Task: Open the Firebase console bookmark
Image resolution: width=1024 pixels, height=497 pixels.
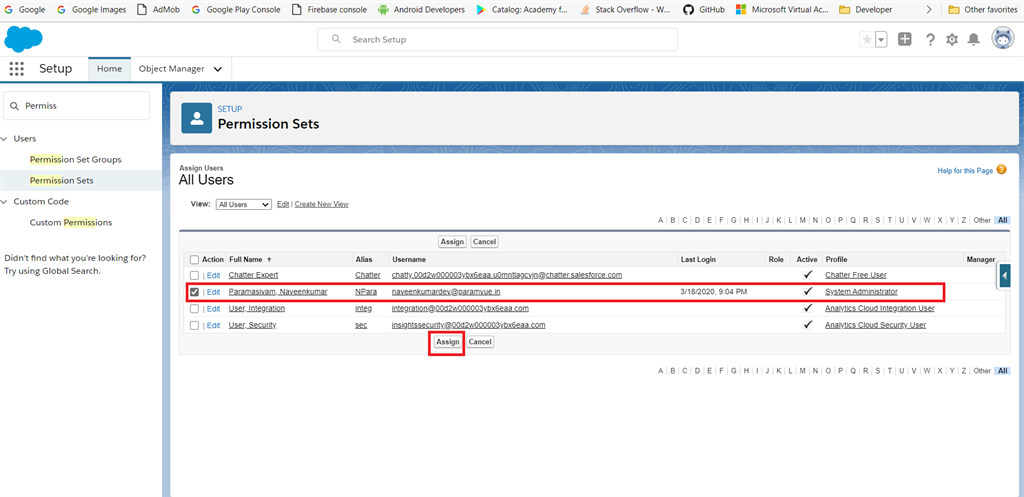Action: pyautogui.click(x=329, y=10)
